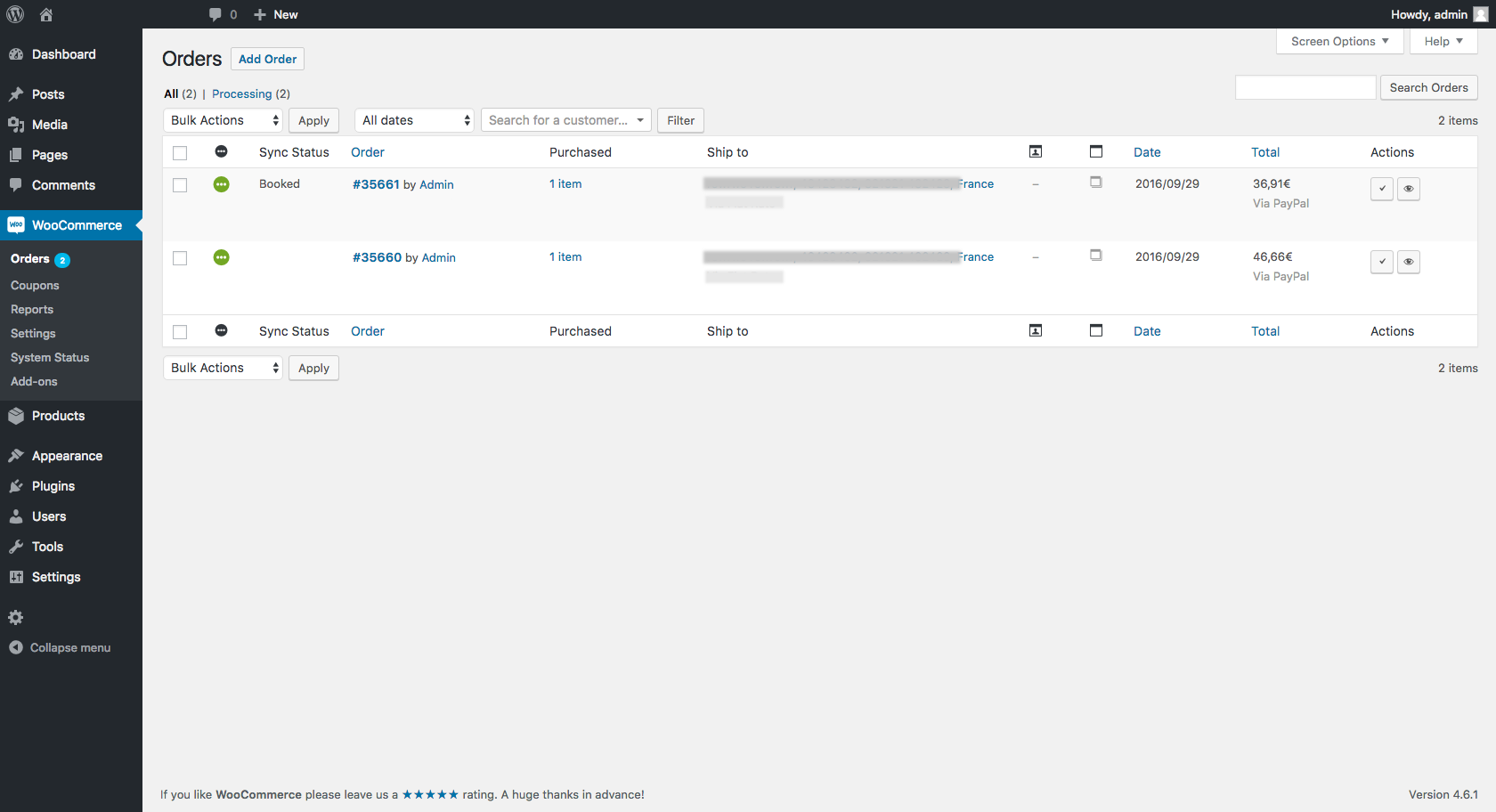Click customer message column icon in header
This screenshot has height=812, width=1496.
(x=1036, y=152)
